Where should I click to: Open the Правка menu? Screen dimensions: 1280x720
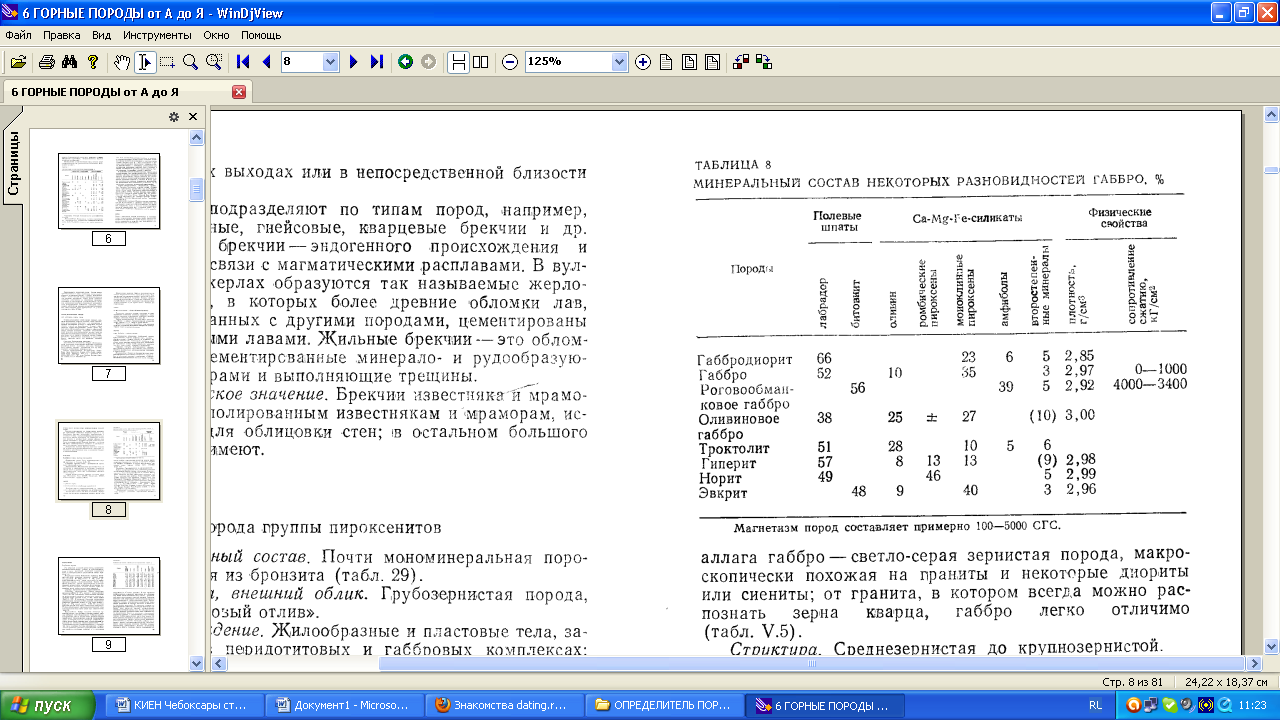click(62, 35)
